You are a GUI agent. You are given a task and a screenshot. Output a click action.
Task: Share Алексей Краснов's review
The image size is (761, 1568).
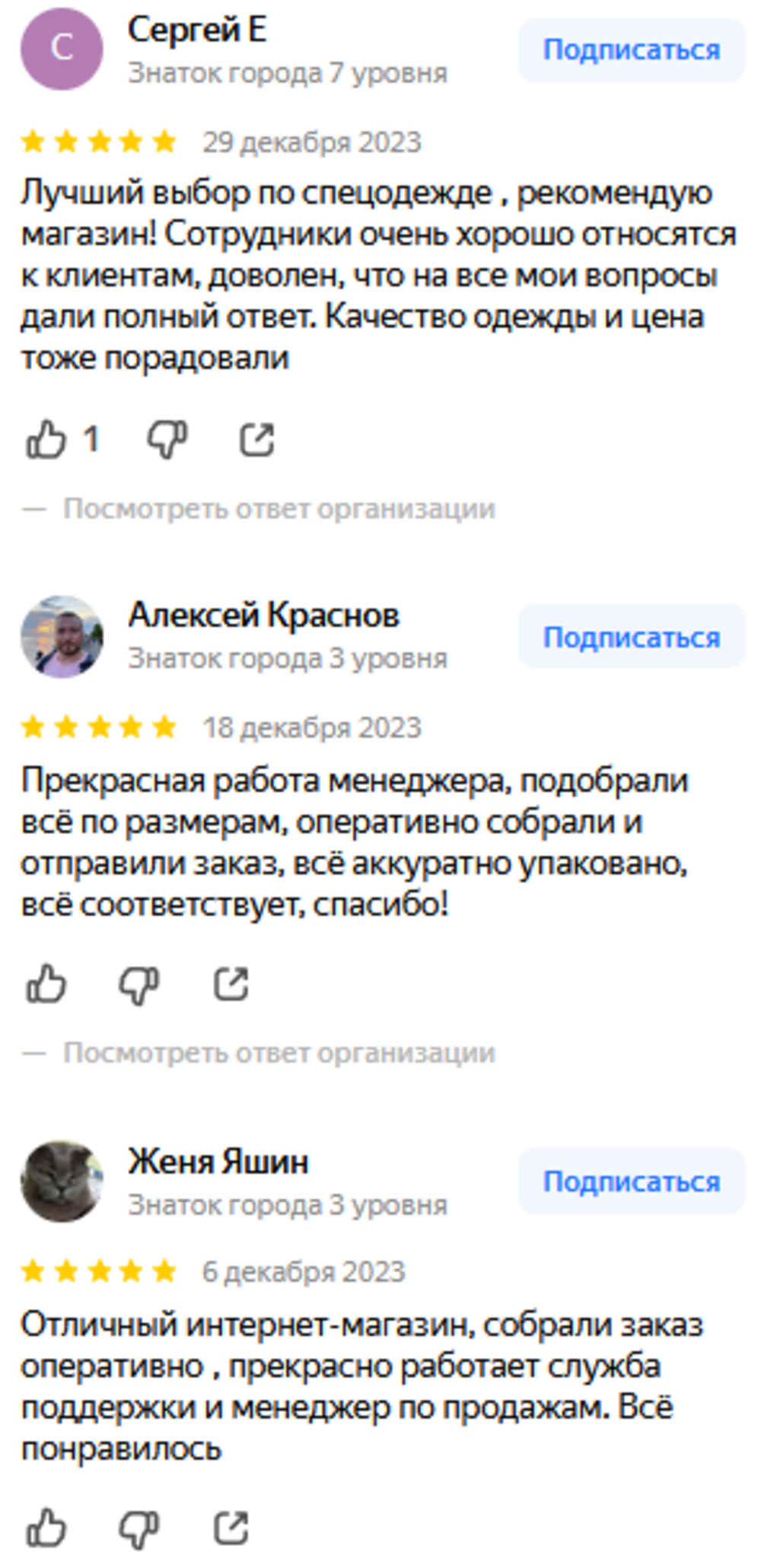(x=231, y=984)
